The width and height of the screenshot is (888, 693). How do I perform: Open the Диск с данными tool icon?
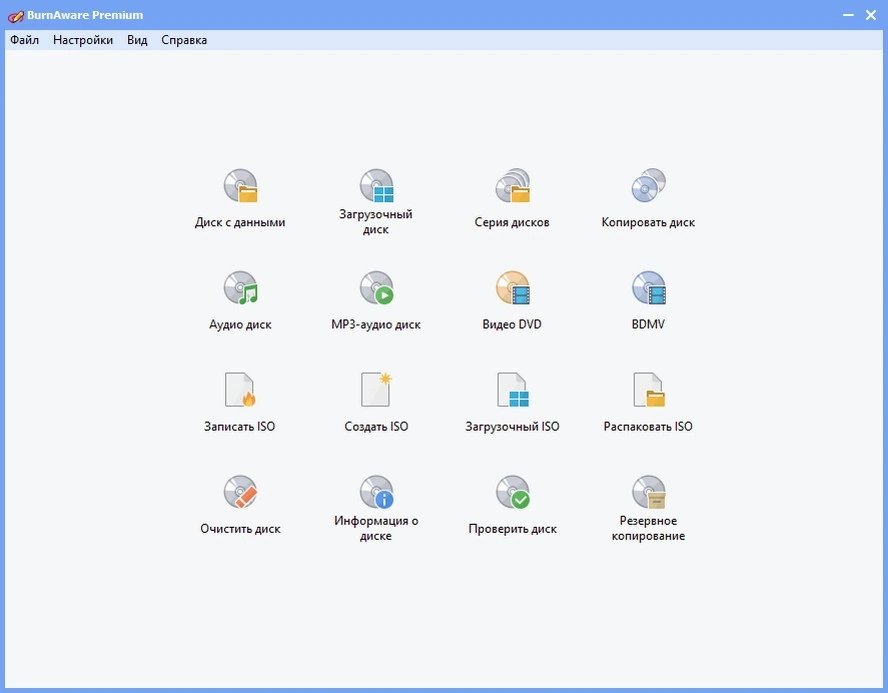240,186
